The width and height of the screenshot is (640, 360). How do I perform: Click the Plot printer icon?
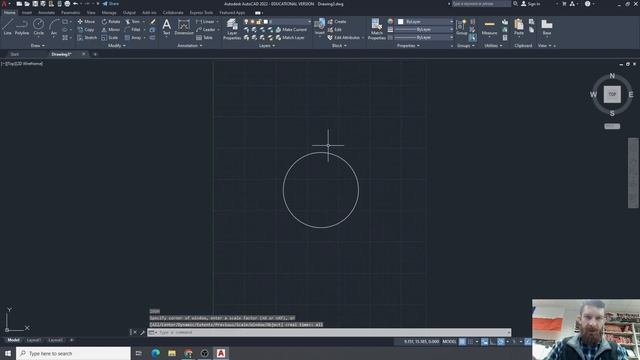pos(67,4)
